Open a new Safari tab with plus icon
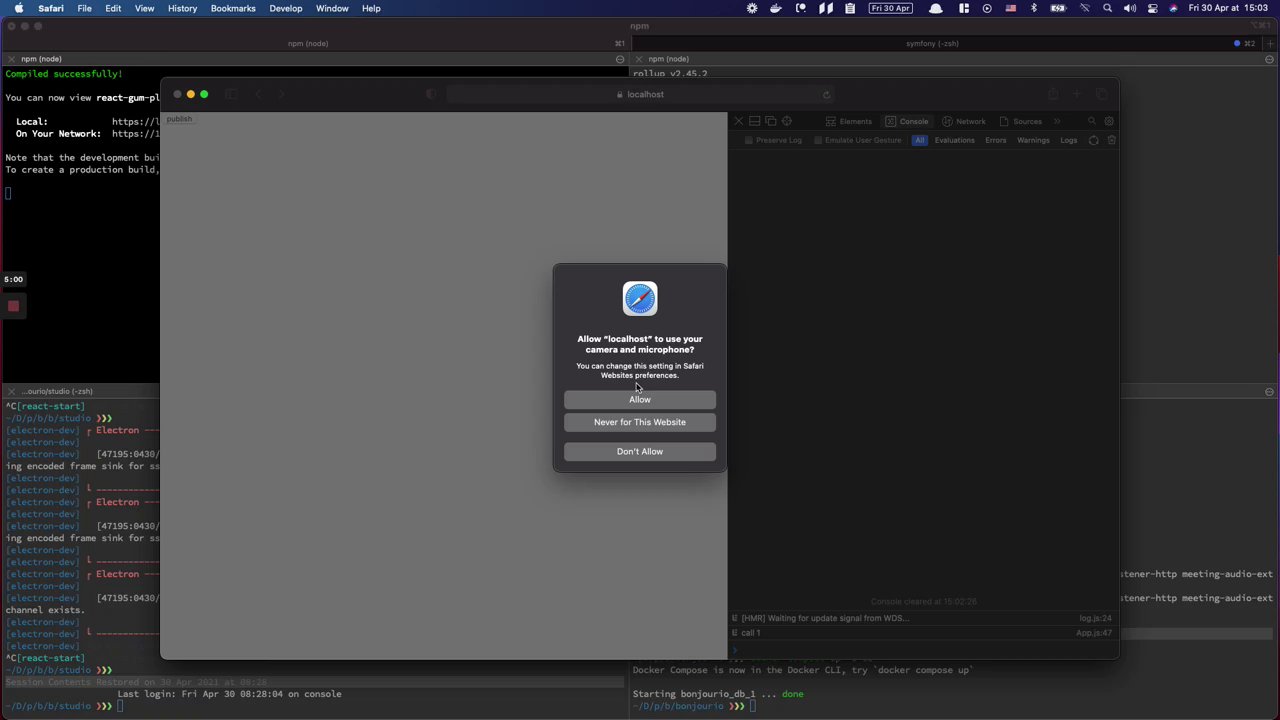1280x720 pixels. click(x=1077, y=94)
